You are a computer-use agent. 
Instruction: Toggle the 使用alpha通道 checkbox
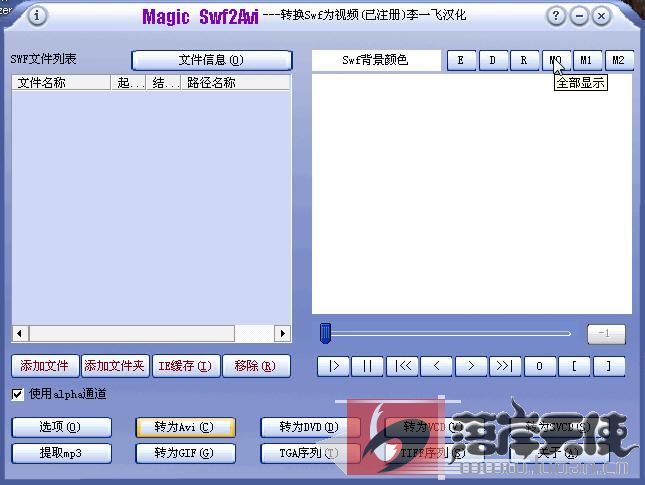point(17,394)
